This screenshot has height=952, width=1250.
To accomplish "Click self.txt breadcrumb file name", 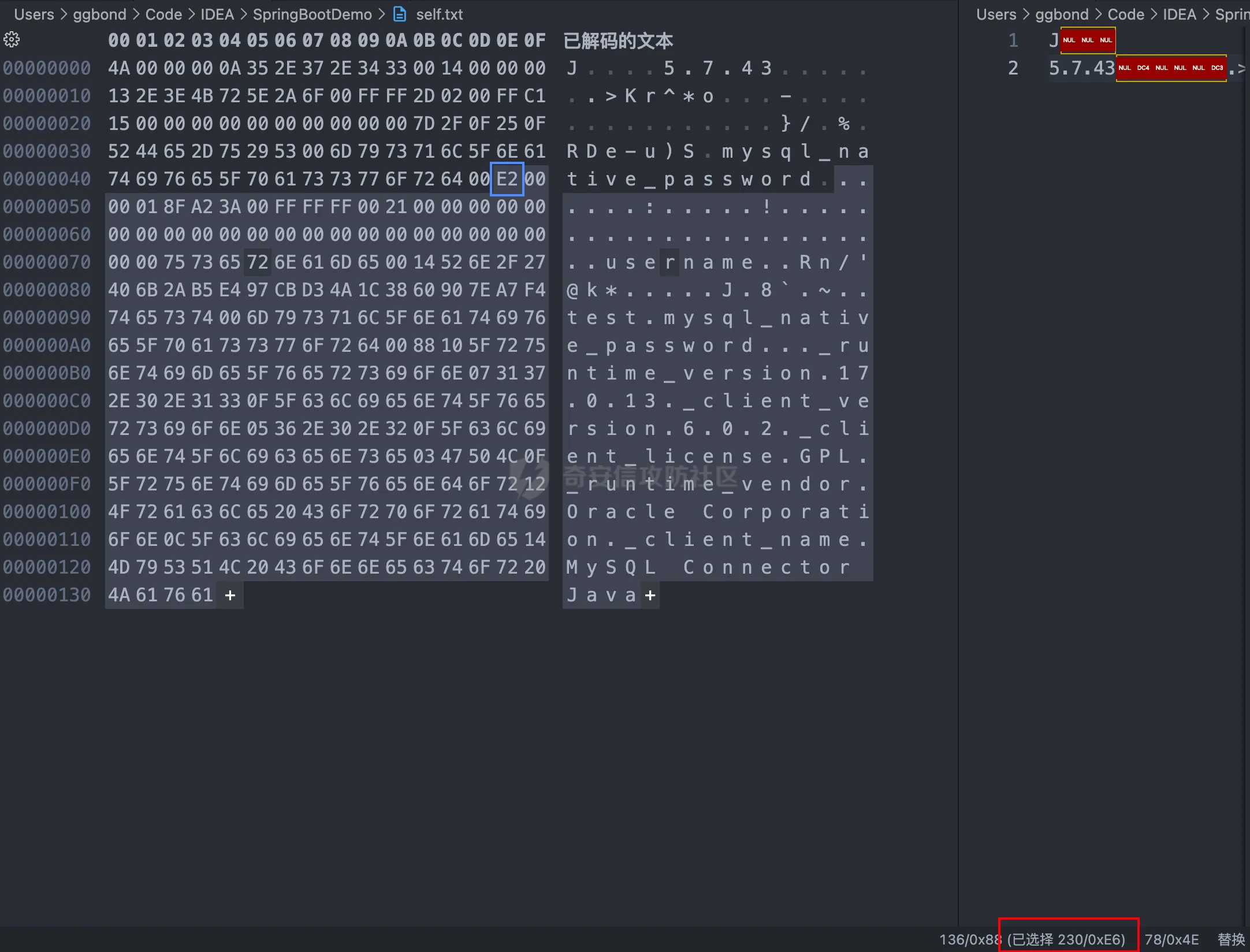I will 439,14.
